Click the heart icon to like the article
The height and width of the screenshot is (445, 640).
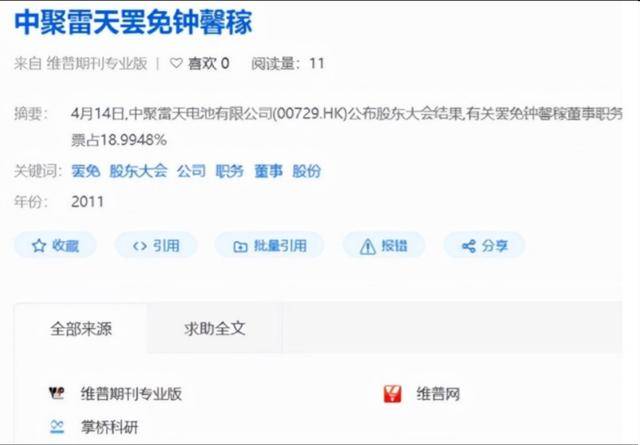pos(176,63)
